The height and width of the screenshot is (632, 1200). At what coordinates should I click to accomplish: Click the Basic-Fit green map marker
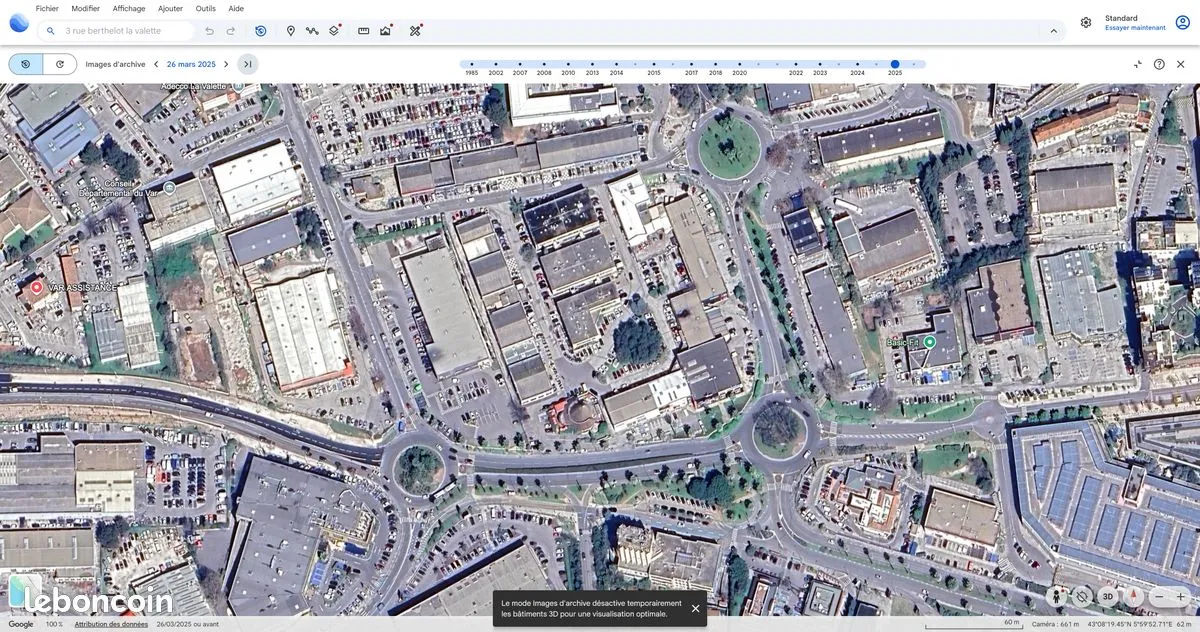click(x=930, y=342)
